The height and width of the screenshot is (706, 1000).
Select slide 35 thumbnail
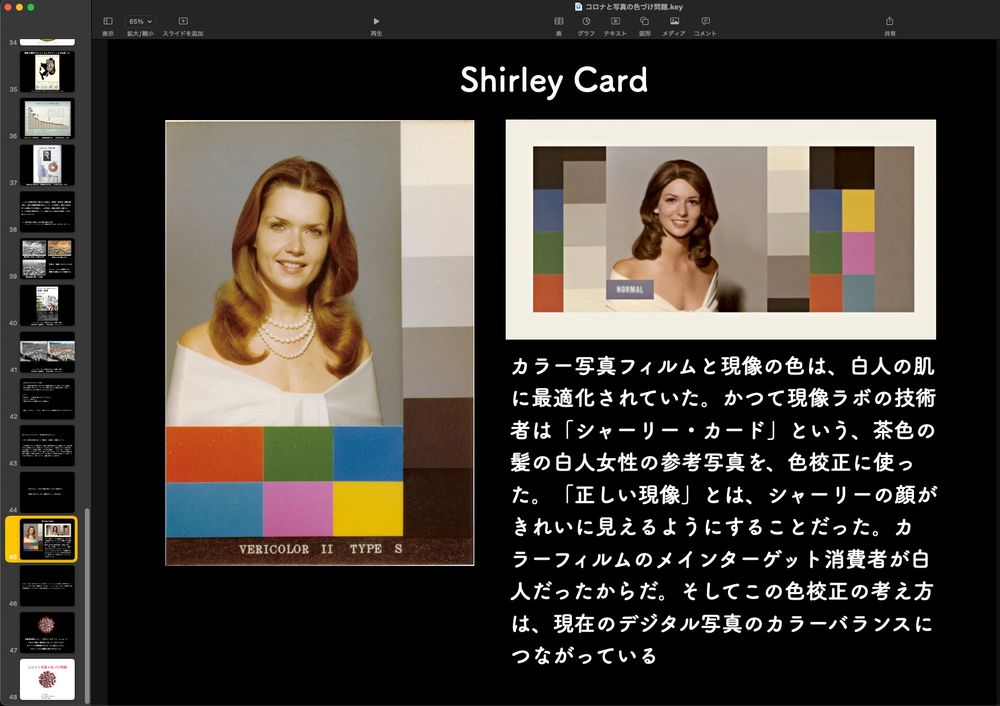point(47,72)
